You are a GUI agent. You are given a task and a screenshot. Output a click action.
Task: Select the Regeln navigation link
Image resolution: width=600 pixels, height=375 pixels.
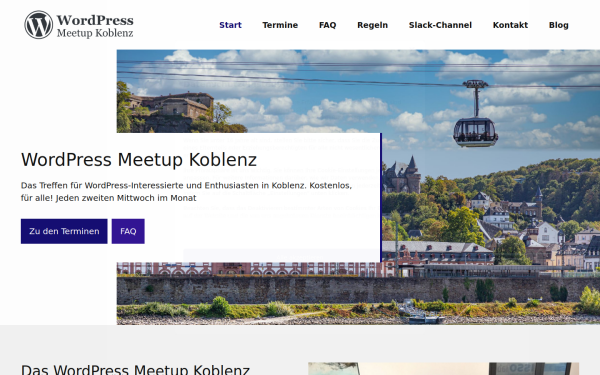click(372, 25)
